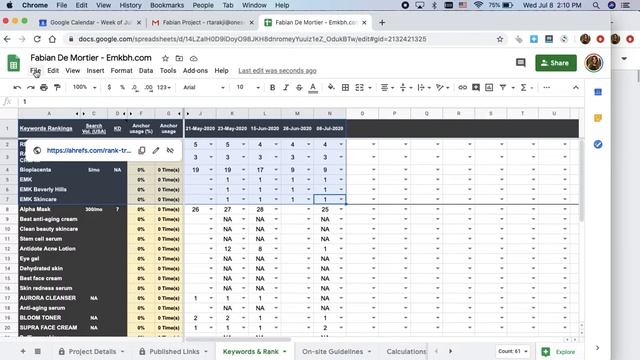The height and width of the screenshot is (360, 640).
Task: Open the text rotation dropdown
Action: (x=442, y=87)
